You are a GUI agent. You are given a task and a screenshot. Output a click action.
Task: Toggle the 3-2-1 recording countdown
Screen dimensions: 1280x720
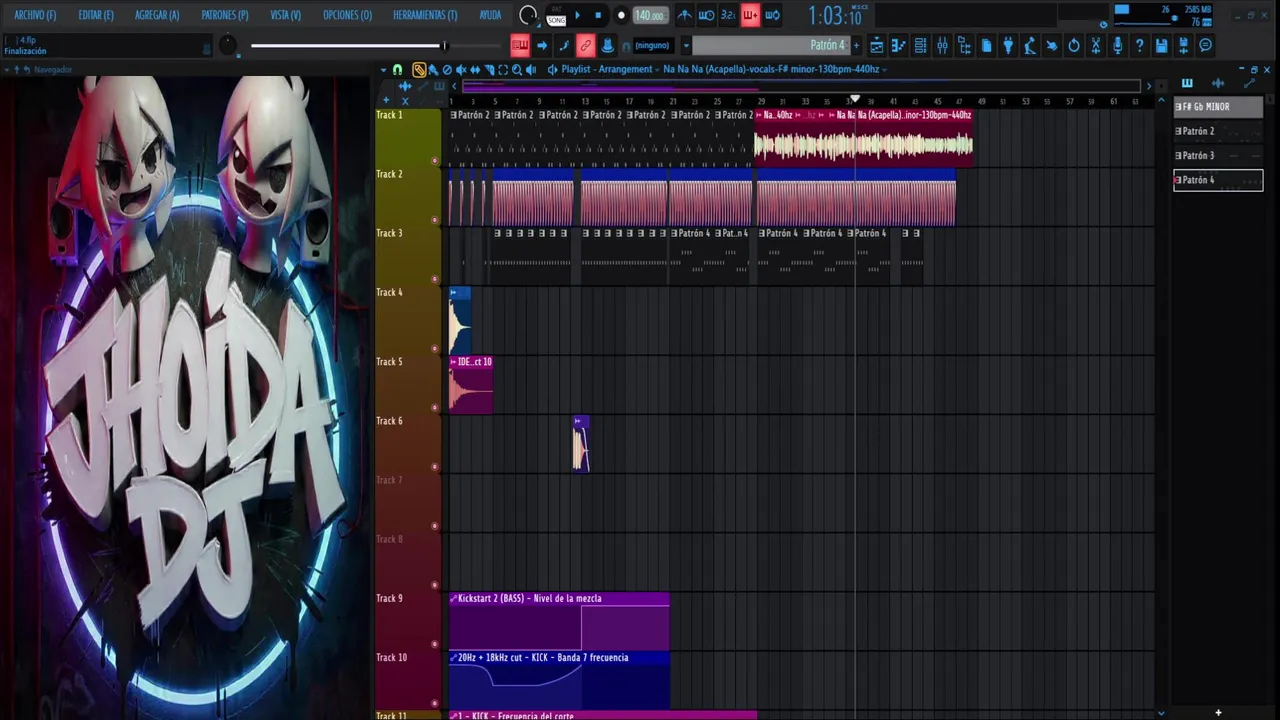[728, 15]
